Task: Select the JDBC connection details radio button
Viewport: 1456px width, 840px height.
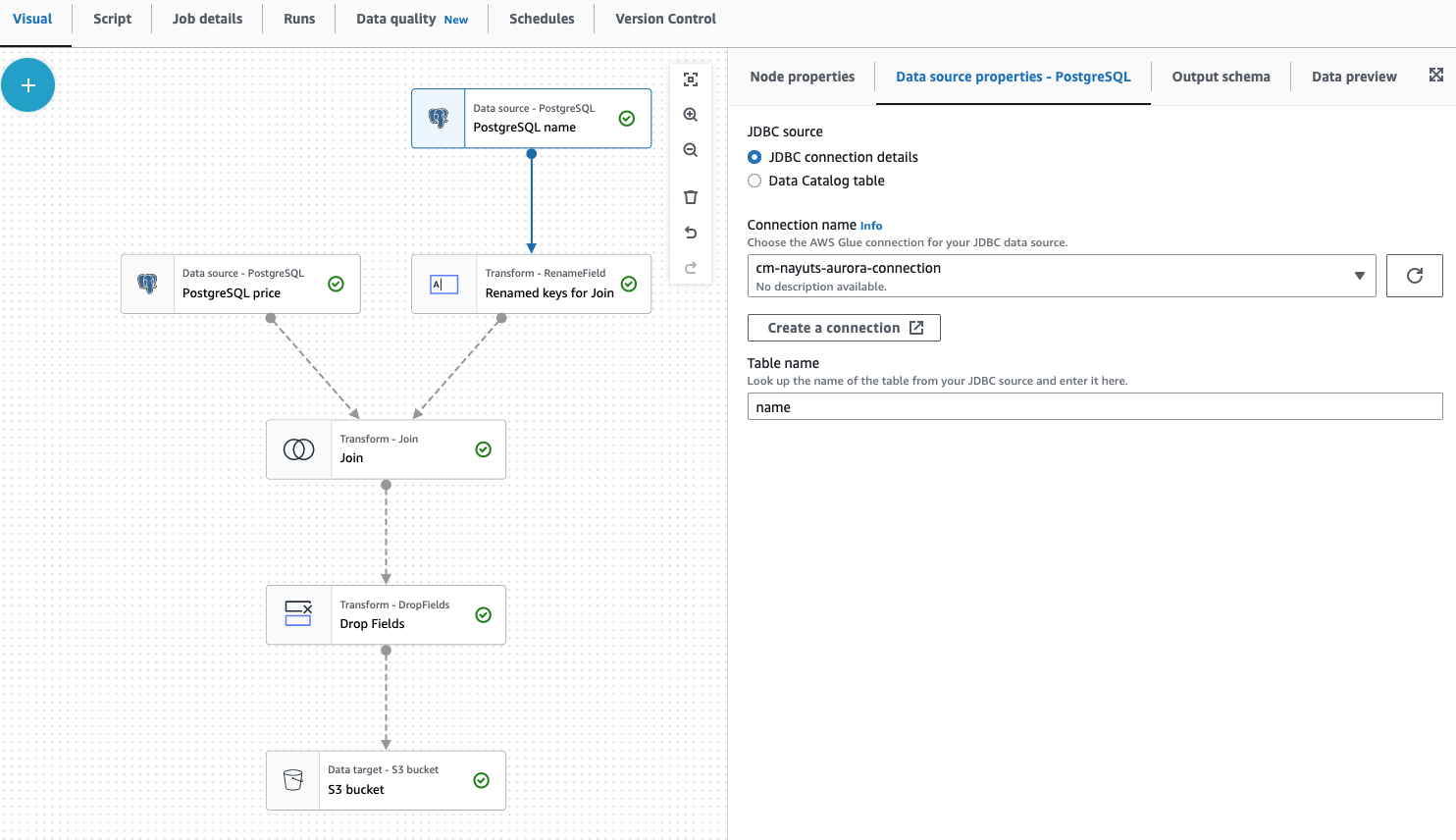Action: point(754,156)
